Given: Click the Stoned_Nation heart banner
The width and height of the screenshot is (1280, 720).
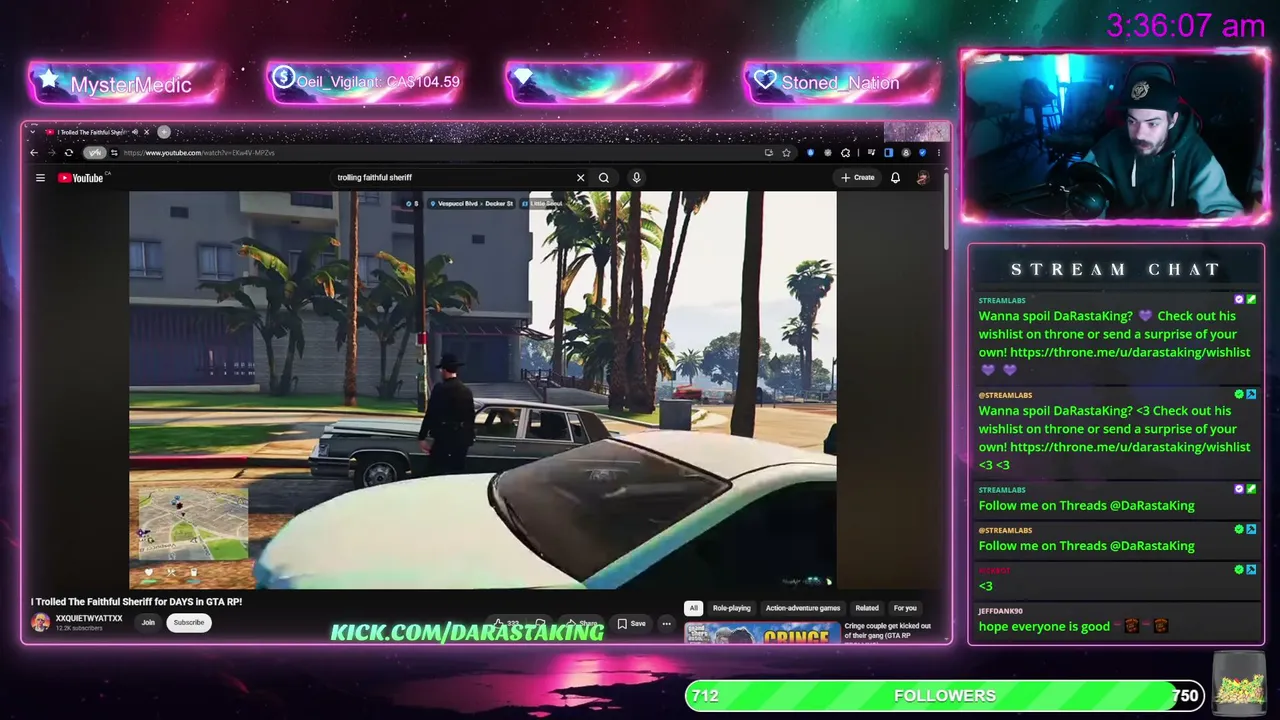Looking at the screenshot, I should (x=842, y=82).
